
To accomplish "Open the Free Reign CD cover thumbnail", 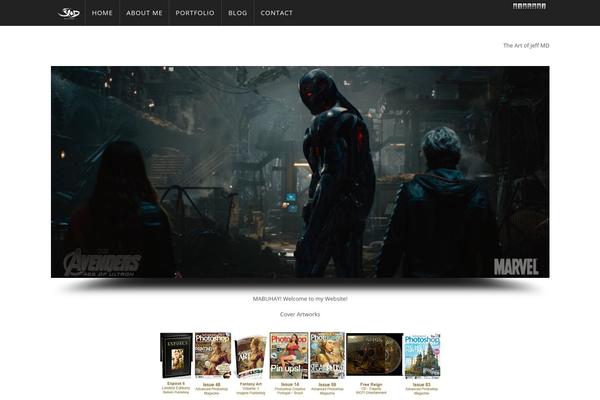I will coord(375,354).
